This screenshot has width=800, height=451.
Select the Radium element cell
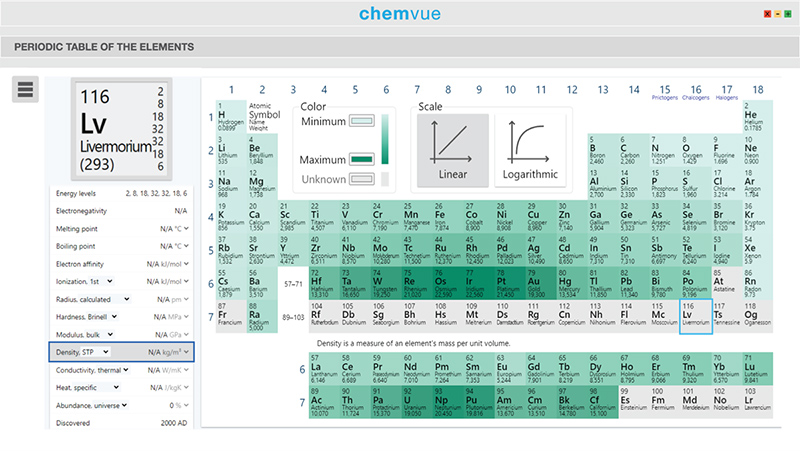(262, 317)
